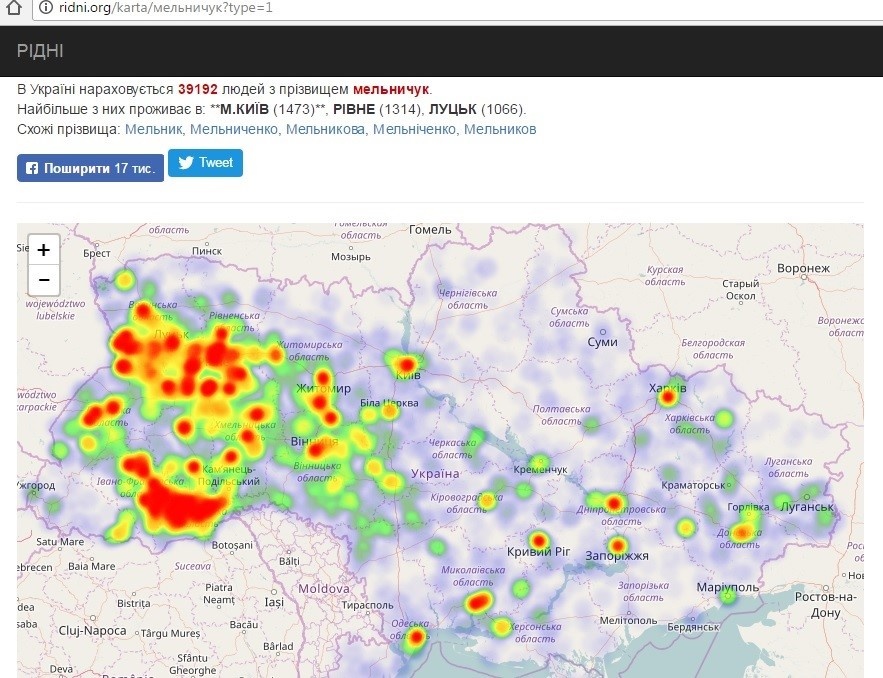Screen dimensions: 883x678
Task: Zoom out on the map
Action: click(x=44, y=279)
